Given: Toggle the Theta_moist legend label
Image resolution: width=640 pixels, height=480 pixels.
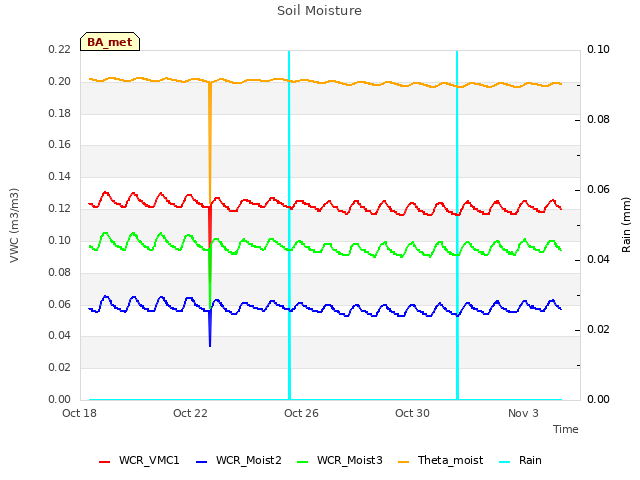Looking at the screenshot, I should [x=450, y=460].
